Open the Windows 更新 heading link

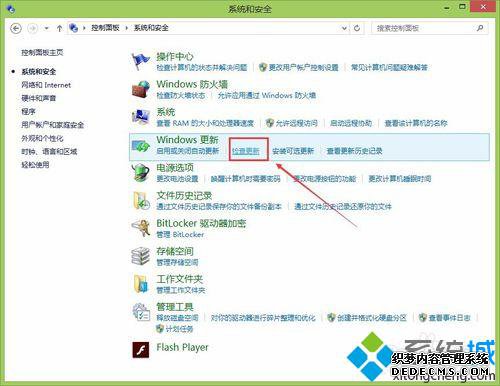point(188,140)
